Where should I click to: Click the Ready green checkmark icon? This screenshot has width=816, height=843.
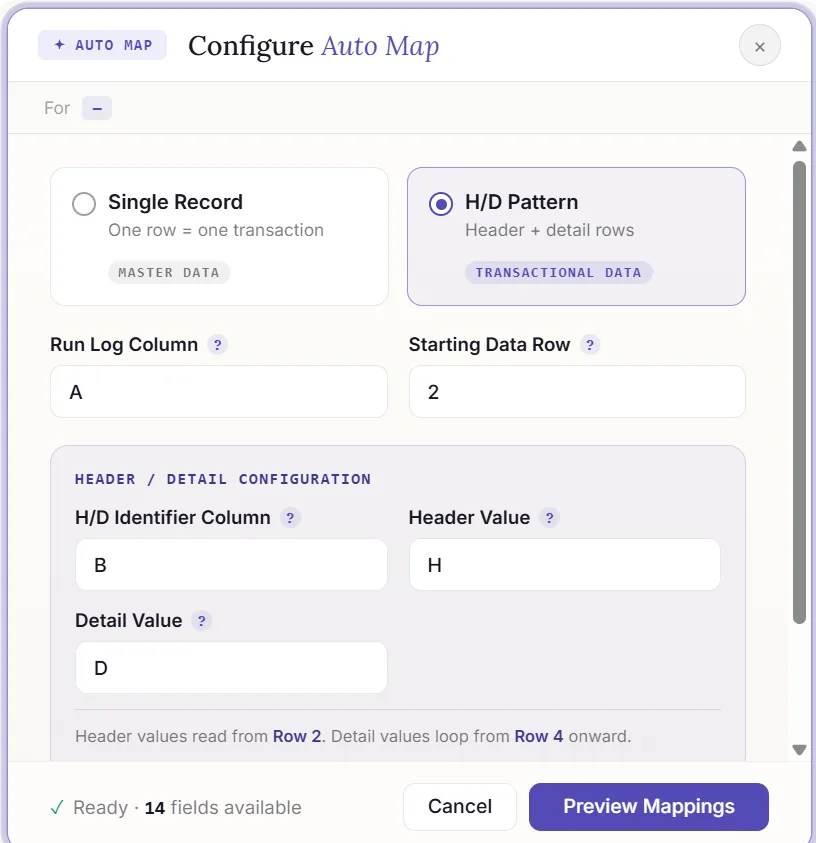click(x=57, y=807)
